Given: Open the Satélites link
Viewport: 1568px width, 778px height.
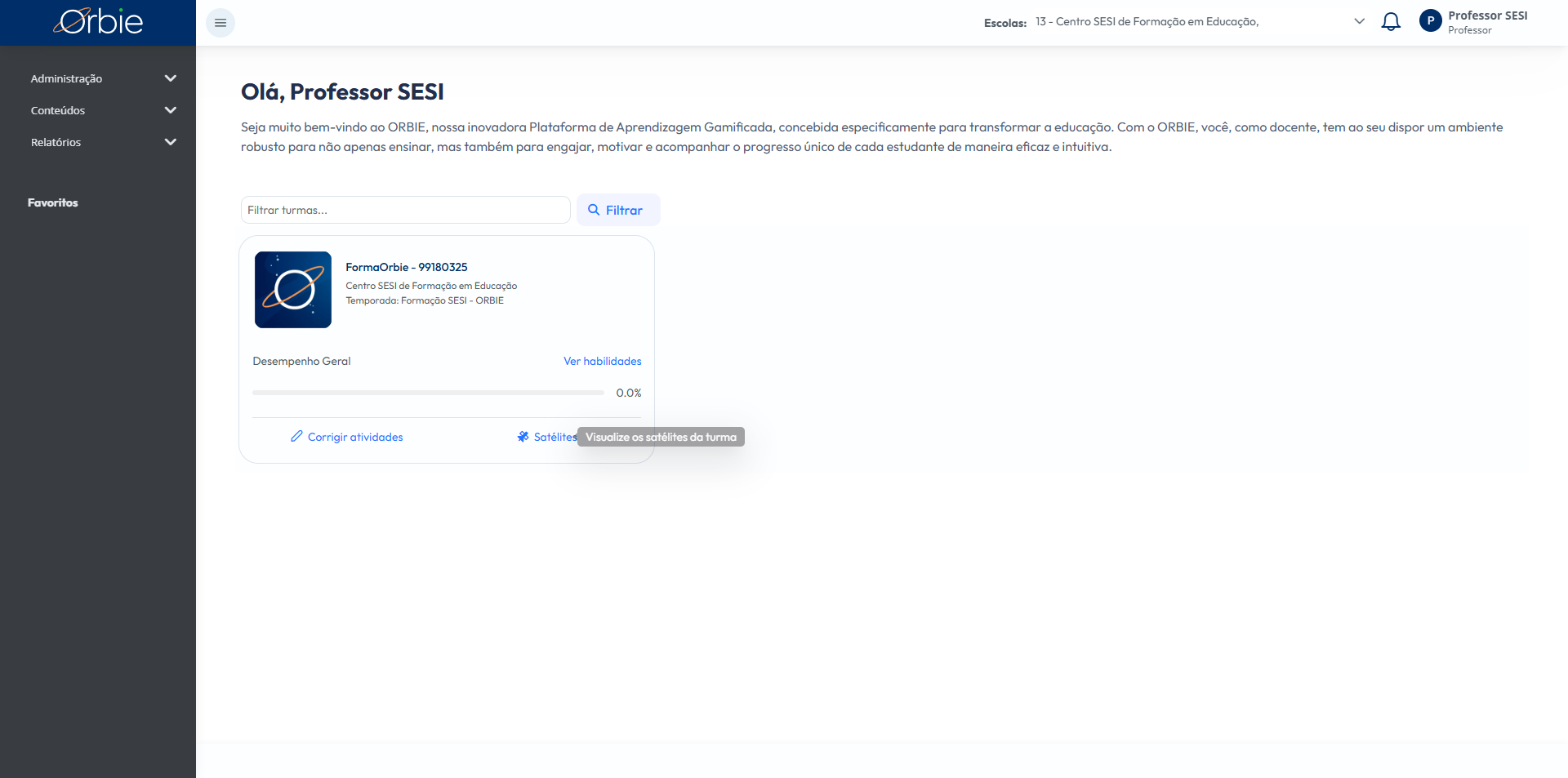Looking at the screenshot, I should coord(555,437).
